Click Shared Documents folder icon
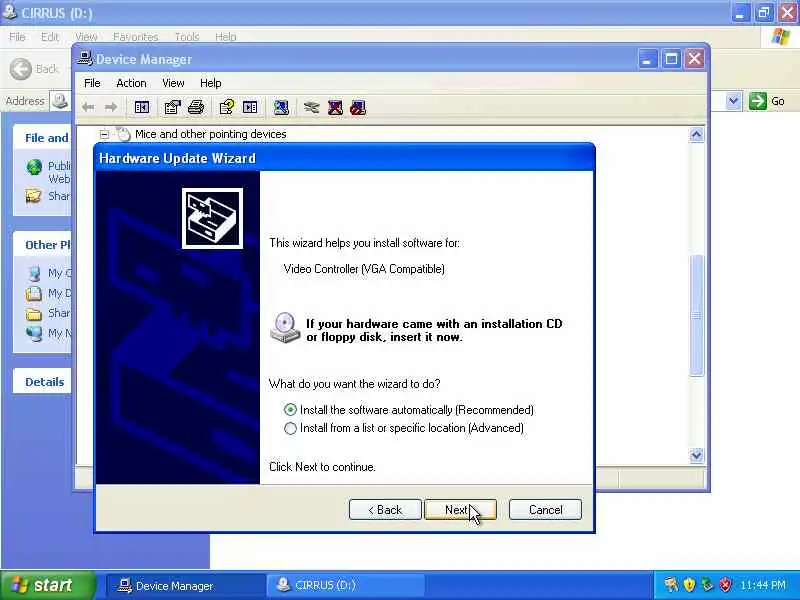This screenshot has width=800, height=600. pos(34,313)
